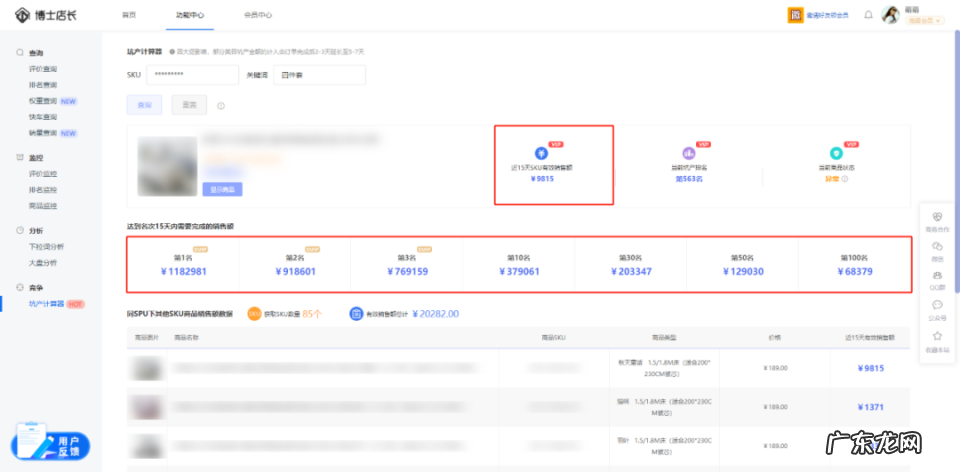Click the 第10名 ¥379061 cell

coord(519,265)
